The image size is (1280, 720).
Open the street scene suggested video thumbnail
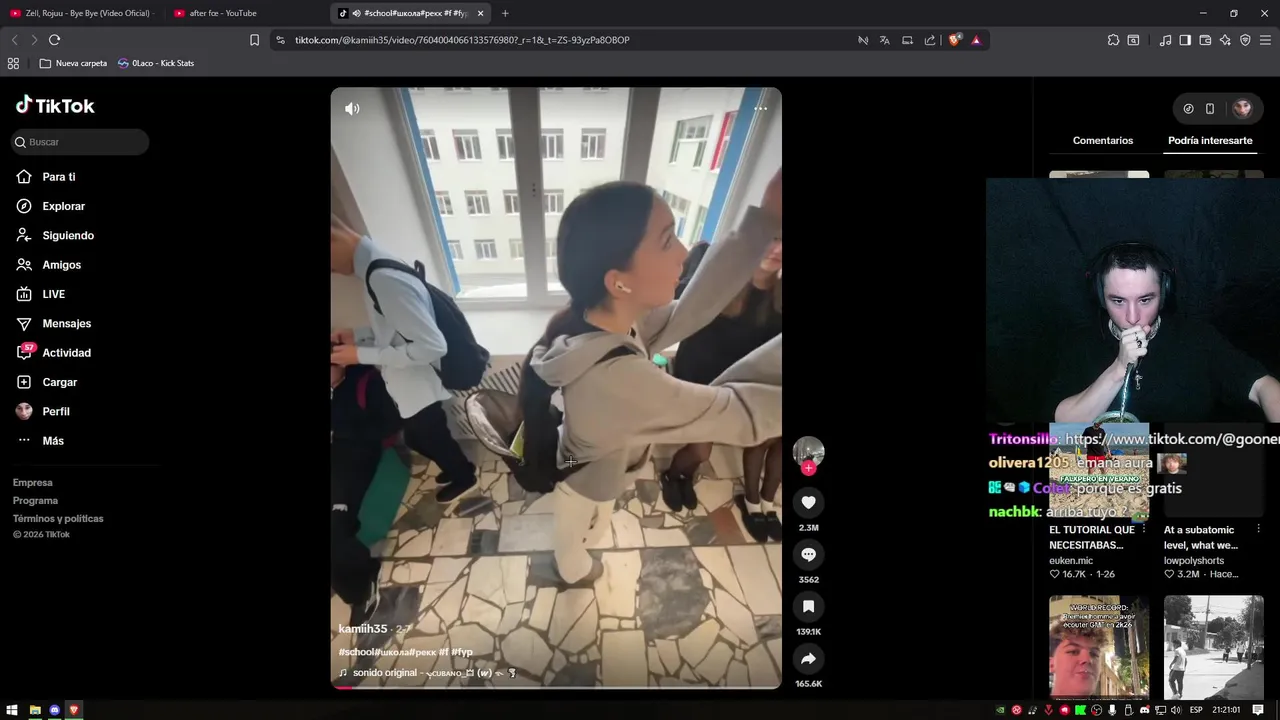point(1214,646)
